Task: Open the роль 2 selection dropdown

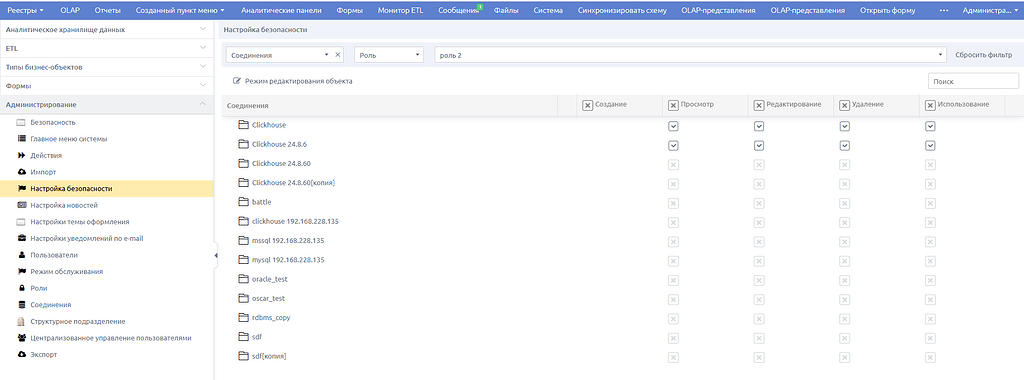Action: (690, 55)
